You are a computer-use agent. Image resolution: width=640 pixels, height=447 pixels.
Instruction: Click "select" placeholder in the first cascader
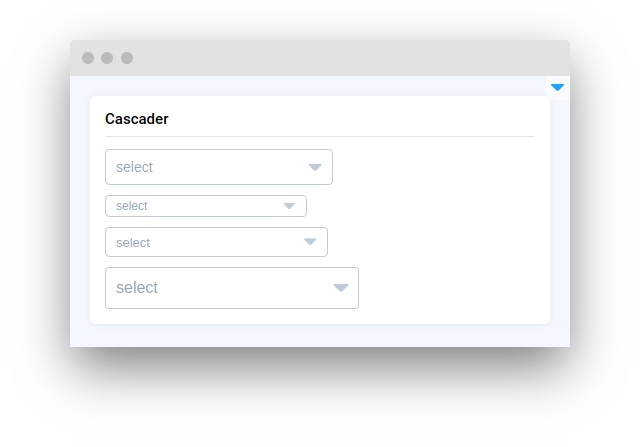(x=134, y=167)
